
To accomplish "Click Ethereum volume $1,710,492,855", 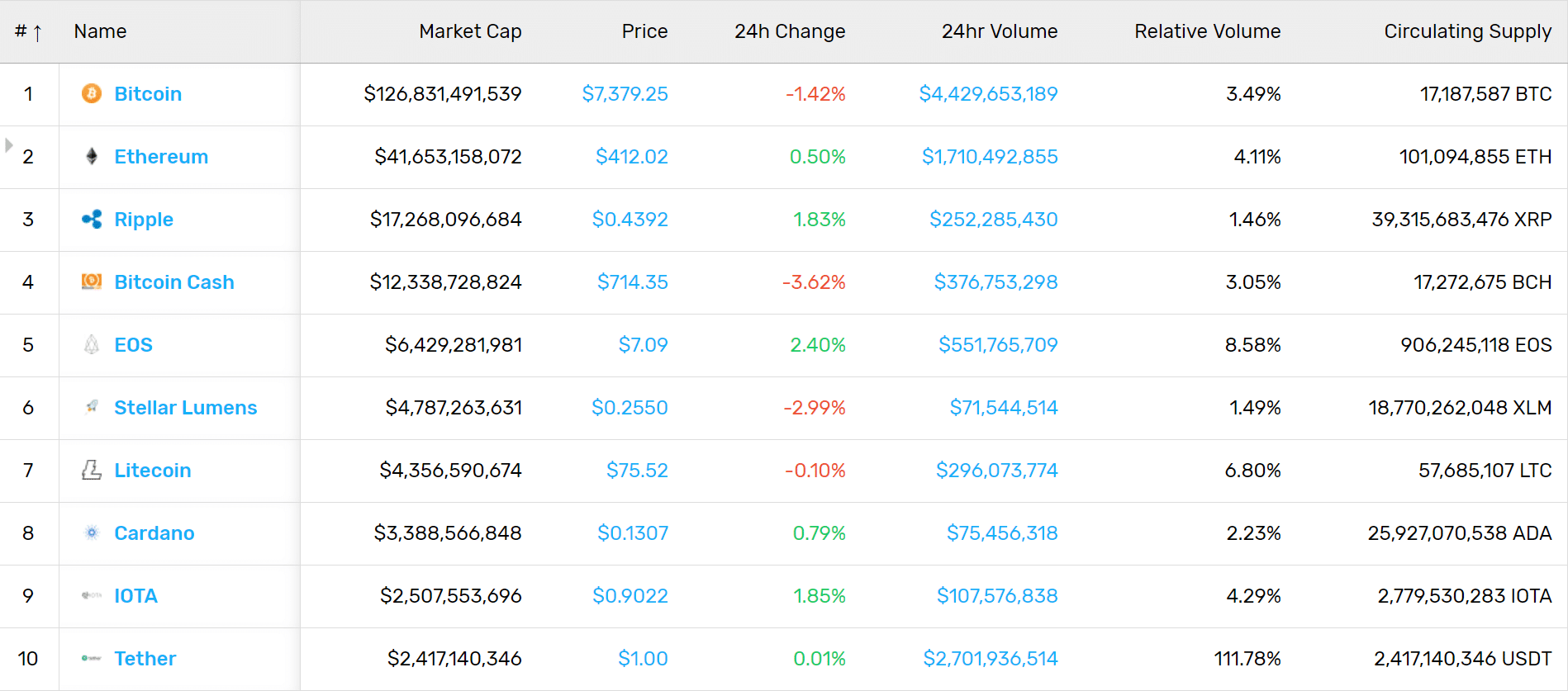I will pyautogui.click(x=990, y=157).
